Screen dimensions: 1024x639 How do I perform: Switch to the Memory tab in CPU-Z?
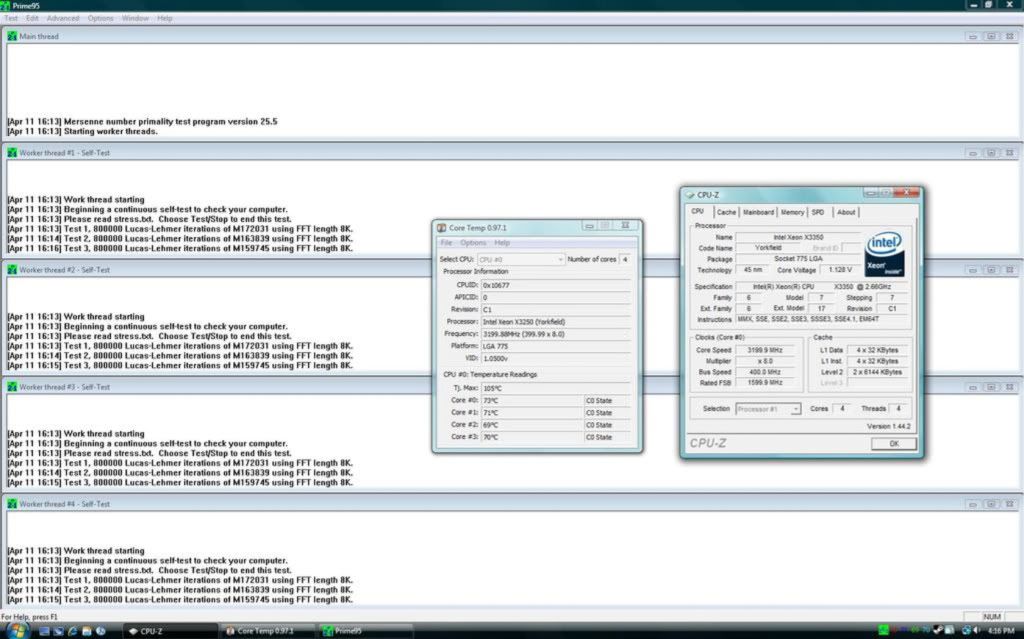[x=792, y=212]
